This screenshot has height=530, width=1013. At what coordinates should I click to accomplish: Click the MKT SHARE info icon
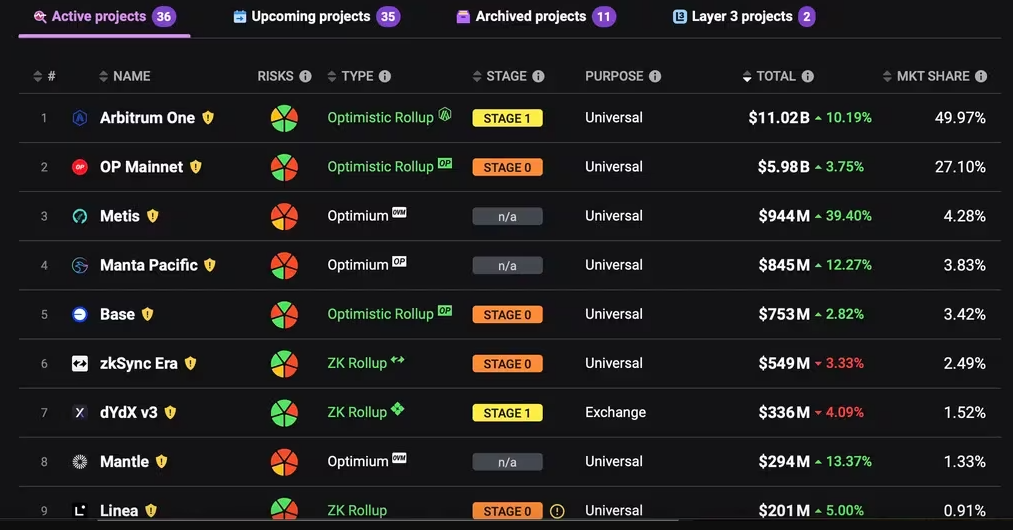pyautogui.click(x=981, y=76)
